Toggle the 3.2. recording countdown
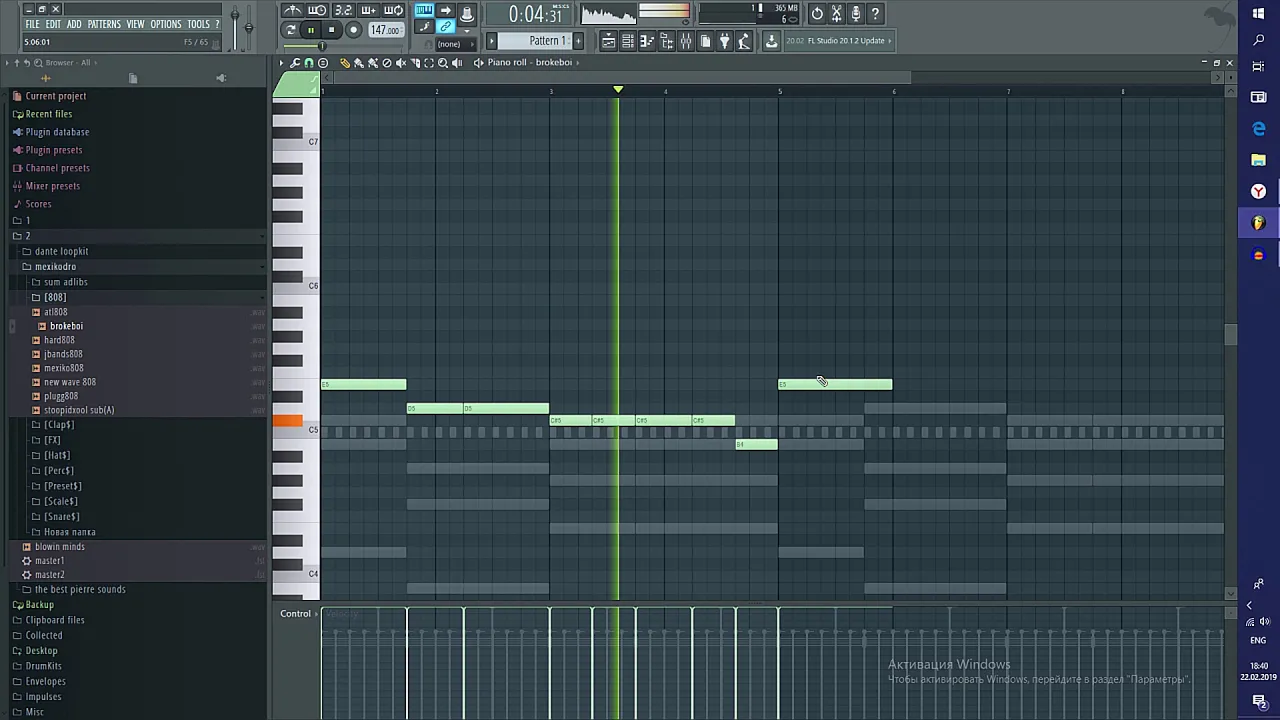 pos(344,10)
